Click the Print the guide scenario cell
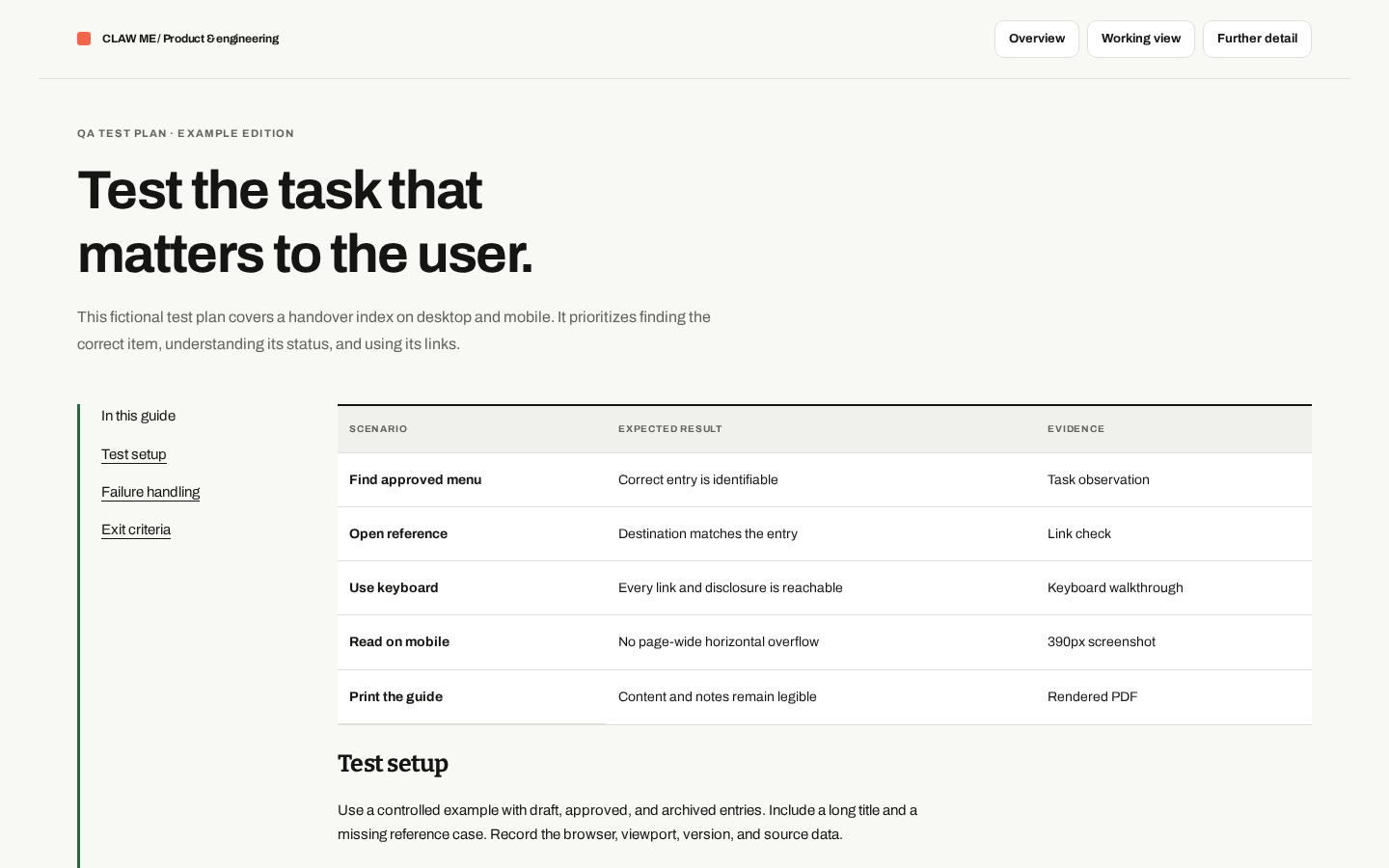Image resolution: width=1389 pixels, height=868 pixels. coord(472,697)
